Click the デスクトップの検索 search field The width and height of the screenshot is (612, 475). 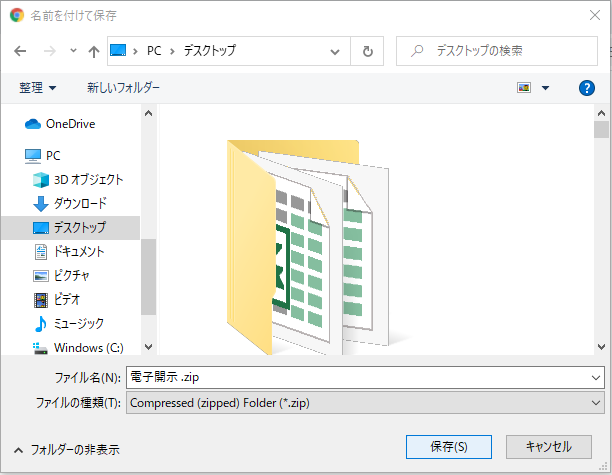tap(496, 51)
